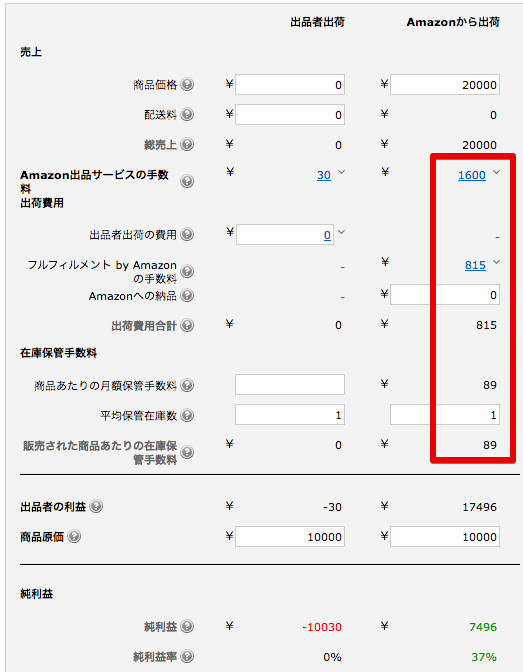Click help icon beside 出品者出荷の費用

click(x=187, y=234)
